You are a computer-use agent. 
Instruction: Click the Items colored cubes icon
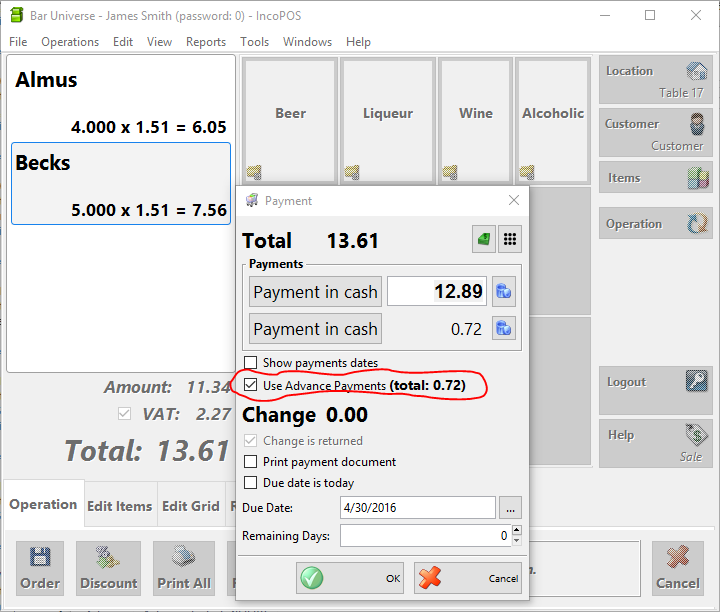click(x=698, y=178)
